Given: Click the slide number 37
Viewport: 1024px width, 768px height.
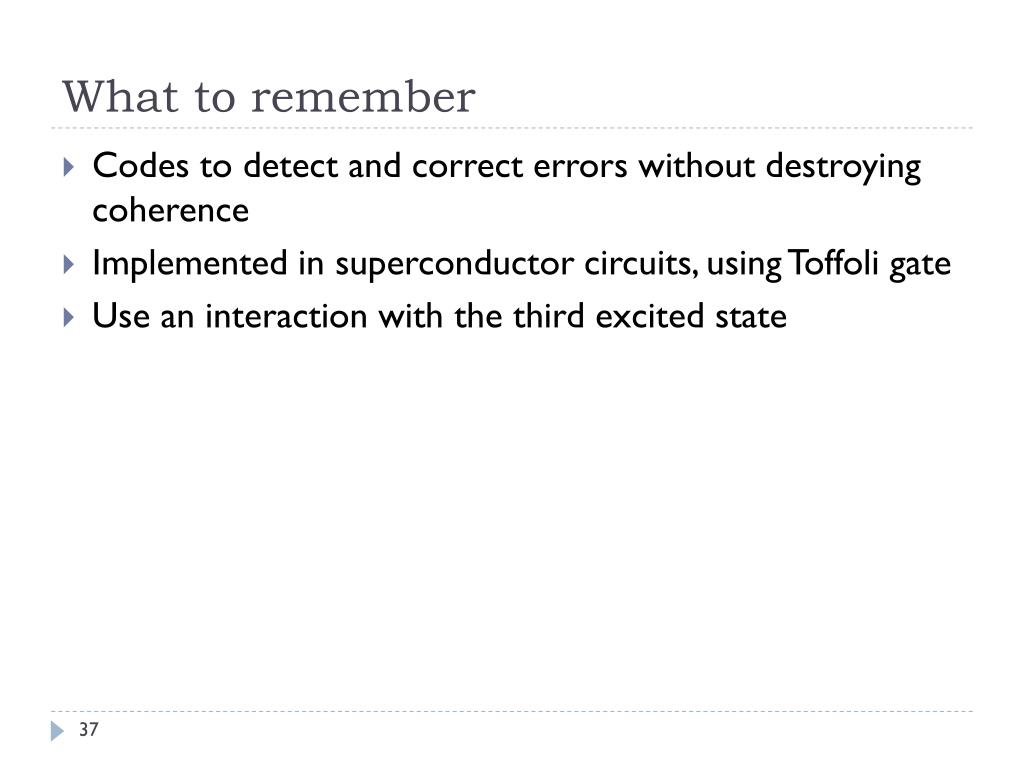Looking at the screenshot, I should 89,729.
